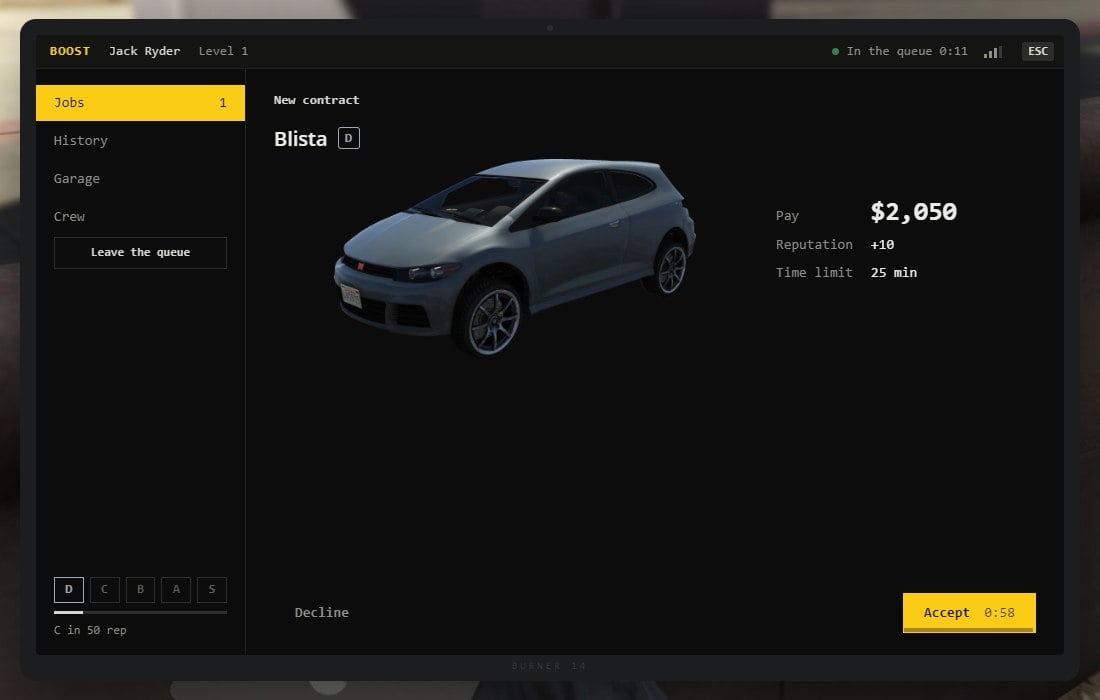Image resolution: width=1100 pixels, height=700 pixels.
Task: Accept the Blista contract
Action: 969,613
